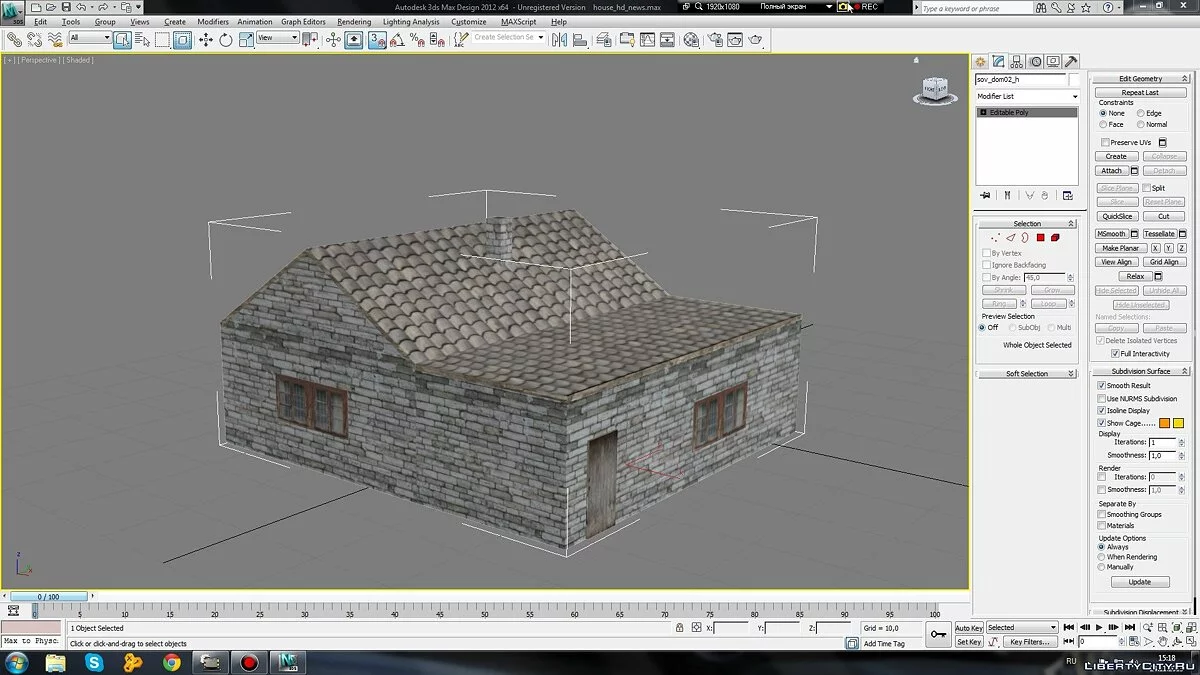Open the Rendering menu
Viewport: 1200px width, 675px height.
354,21
